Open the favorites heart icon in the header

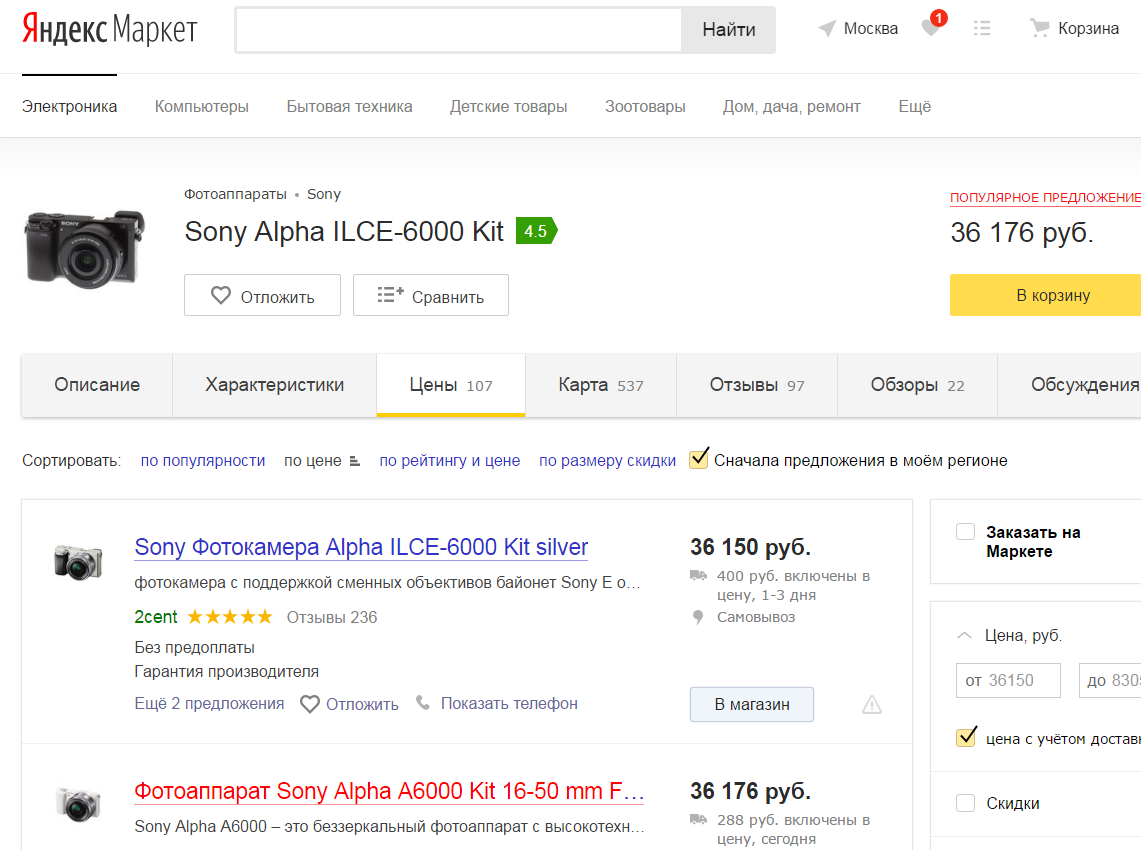point(931,28)
